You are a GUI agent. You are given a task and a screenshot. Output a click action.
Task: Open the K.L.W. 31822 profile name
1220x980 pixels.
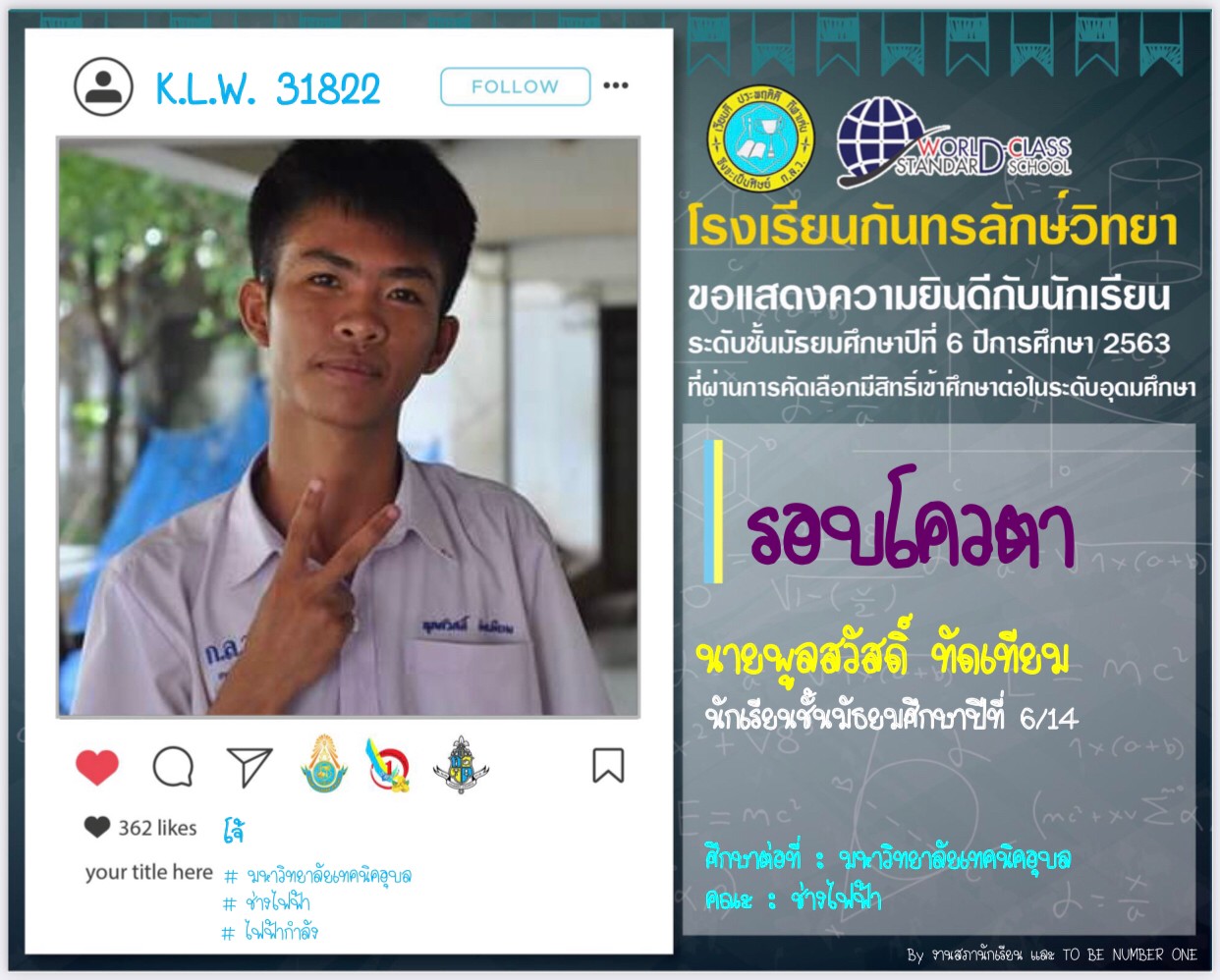(268, 89)
